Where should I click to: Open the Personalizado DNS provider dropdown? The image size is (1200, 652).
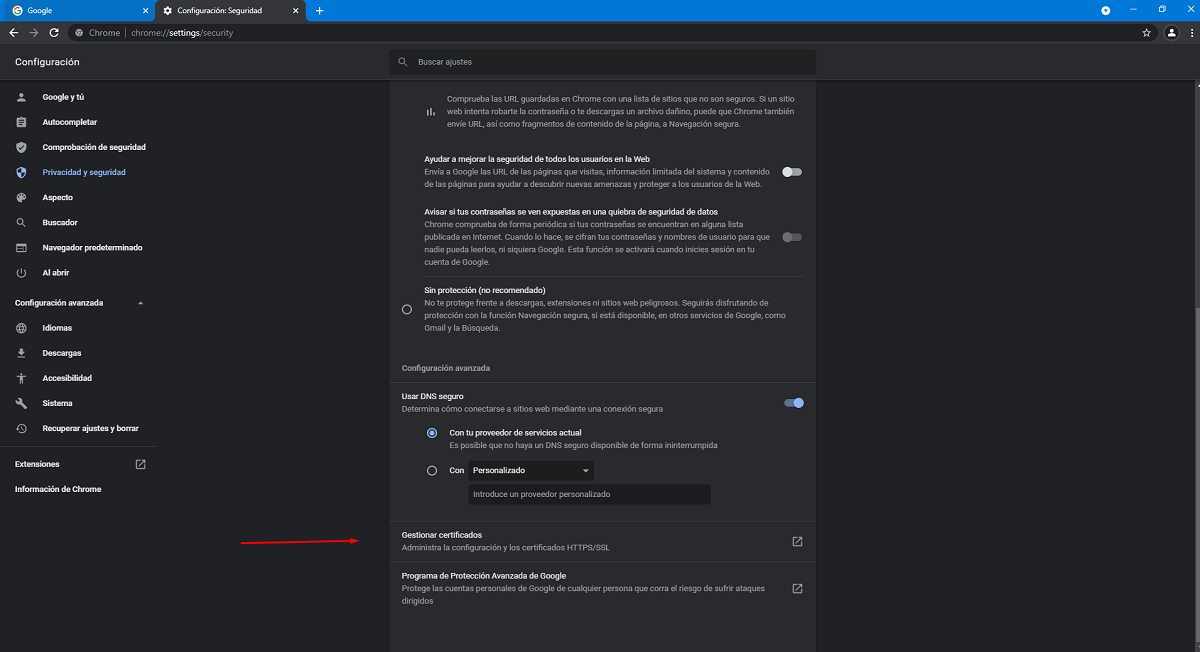point(531,470)
